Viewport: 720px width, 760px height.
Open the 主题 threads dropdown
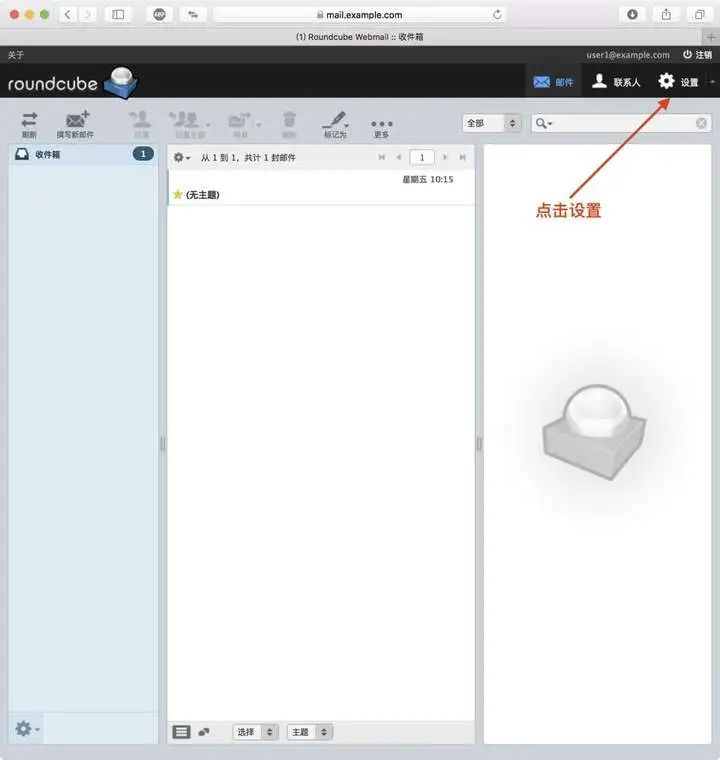[x=310, y=732]
